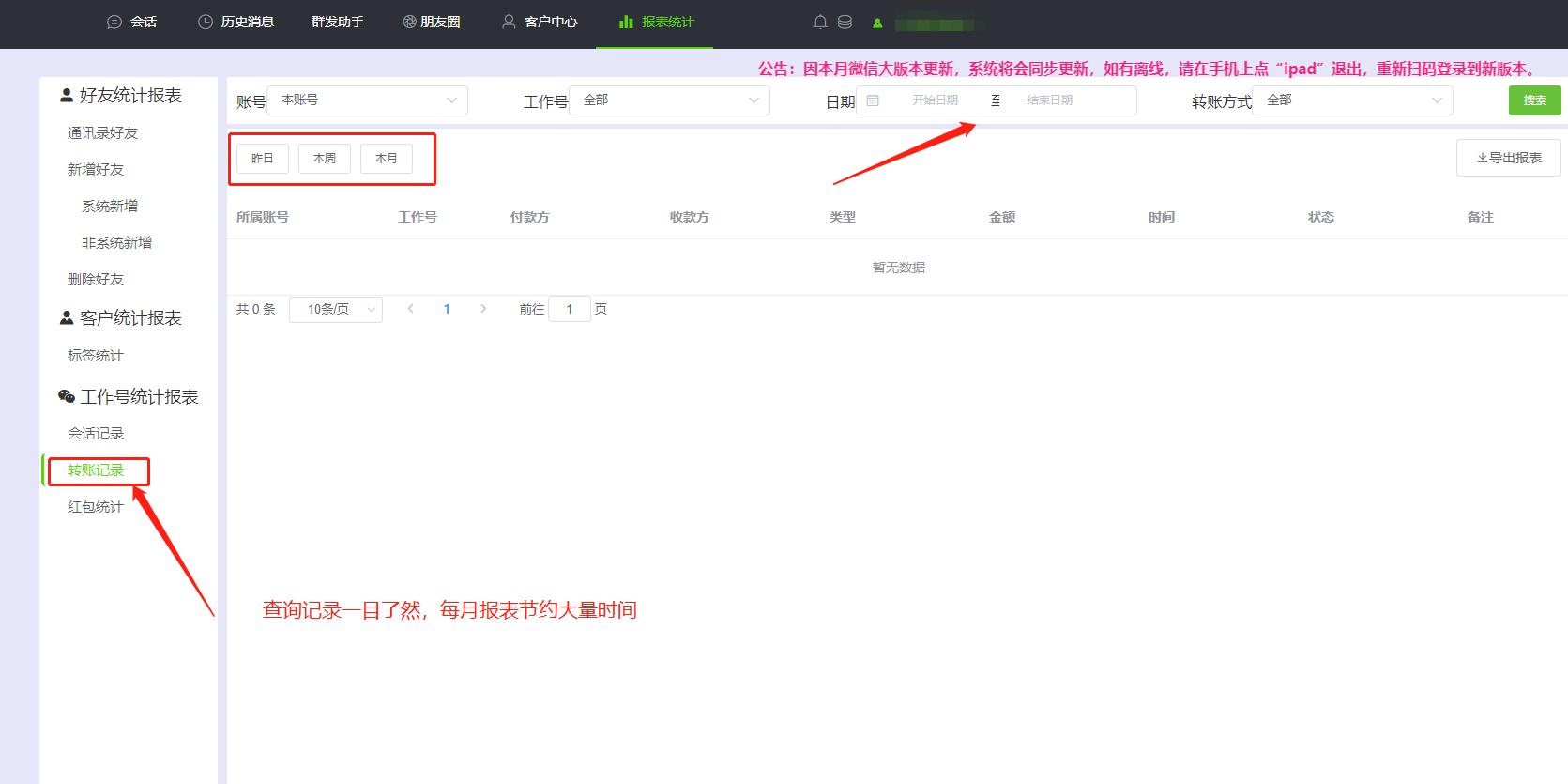Go to next page arrow

coord(483,309)
